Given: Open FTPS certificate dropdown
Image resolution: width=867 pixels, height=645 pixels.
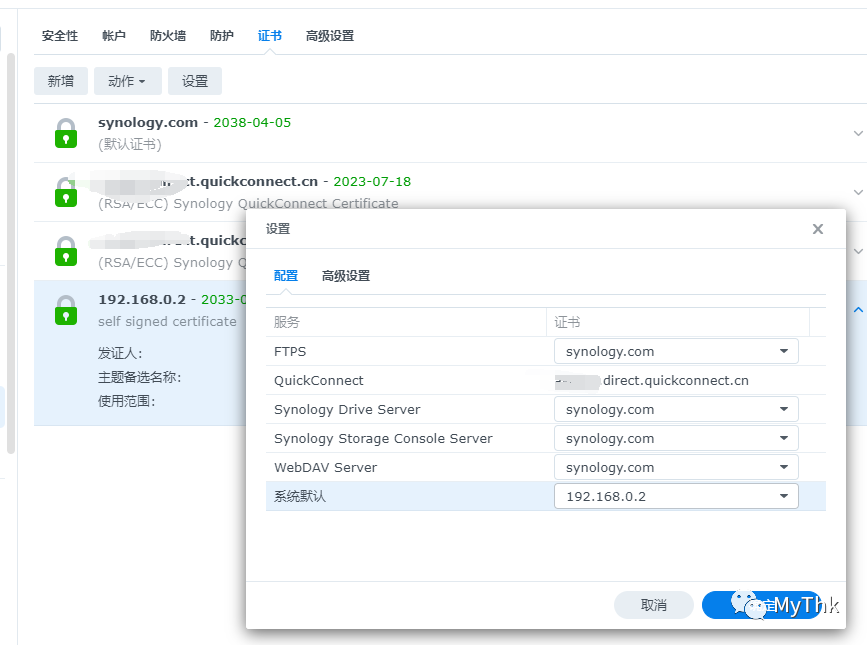Looking at the screenshot, I should click(676, 352).
